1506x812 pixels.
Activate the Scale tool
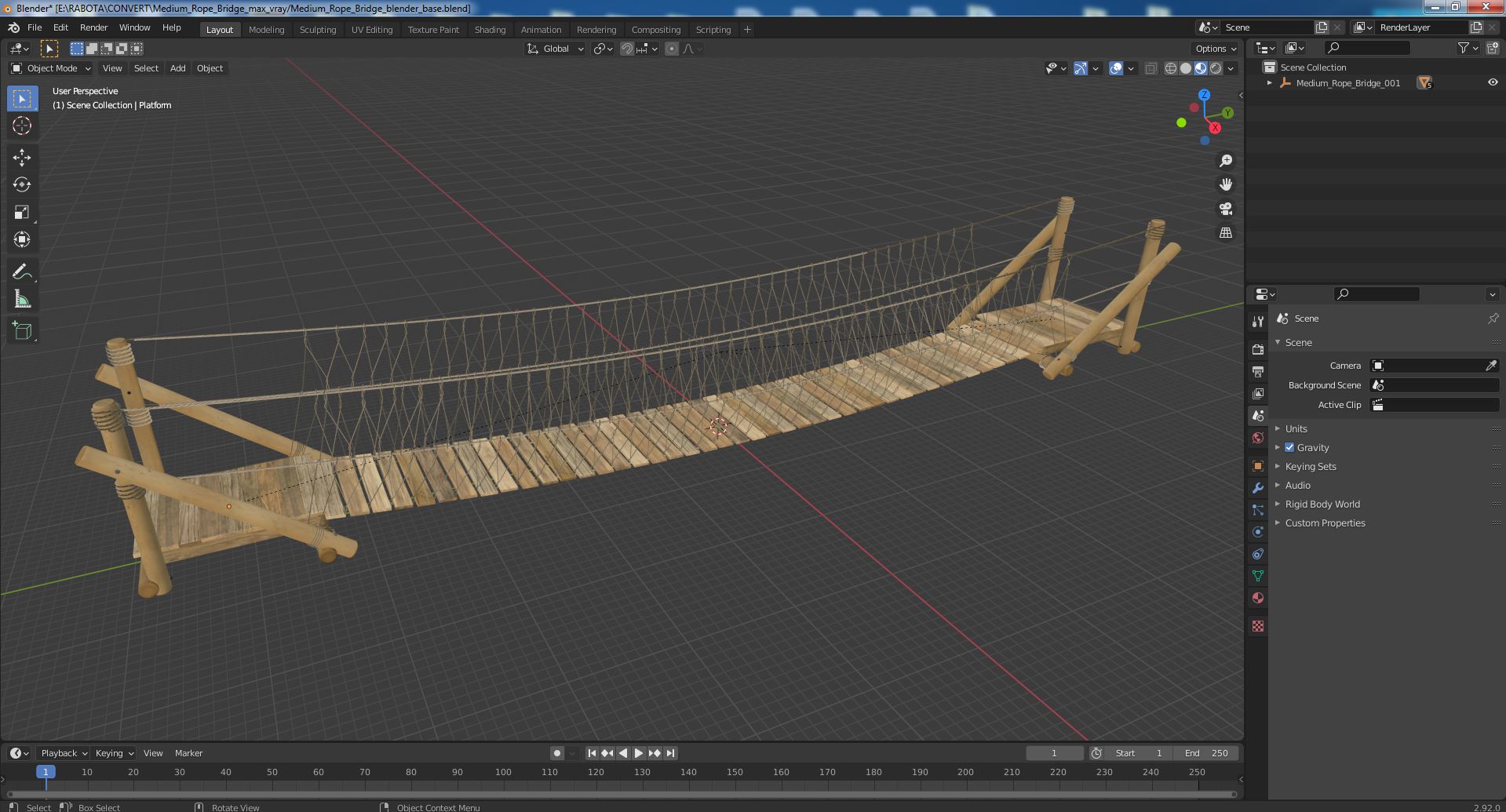[x=22, y=212]
